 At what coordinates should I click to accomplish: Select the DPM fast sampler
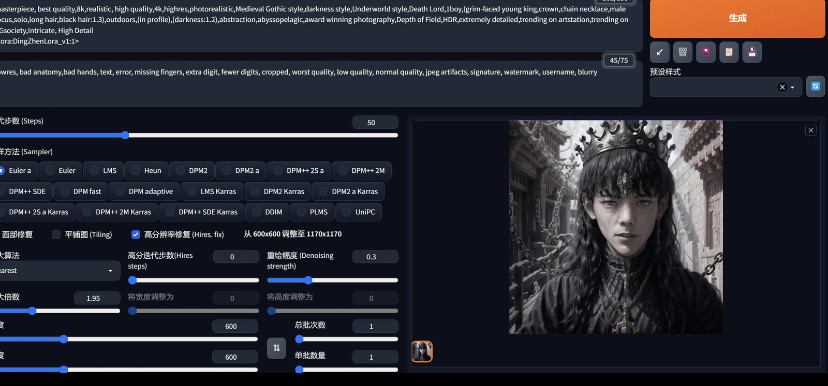pyautogui.click(x=81, y=191)
